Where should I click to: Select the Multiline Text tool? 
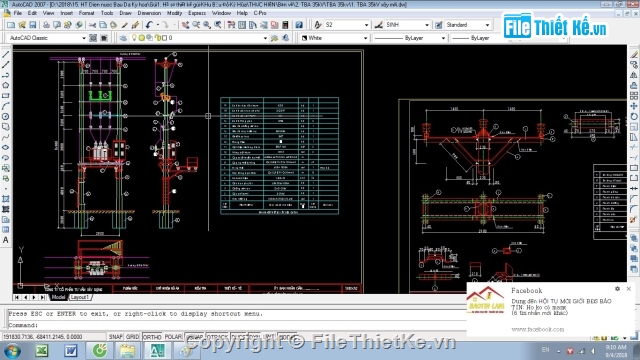(6, 240)
